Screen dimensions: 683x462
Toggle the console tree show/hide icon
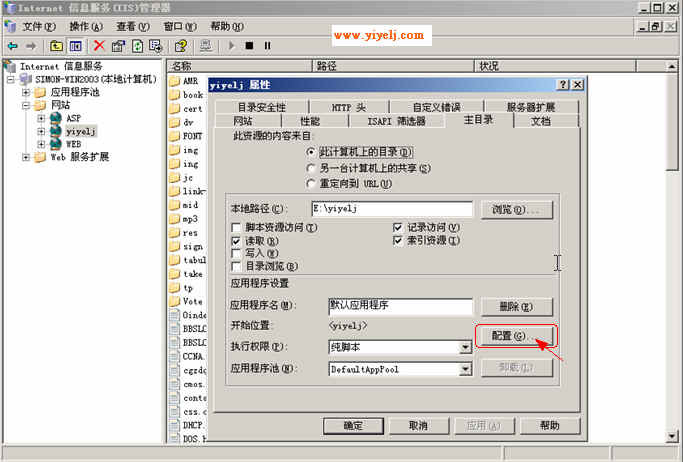75,46
